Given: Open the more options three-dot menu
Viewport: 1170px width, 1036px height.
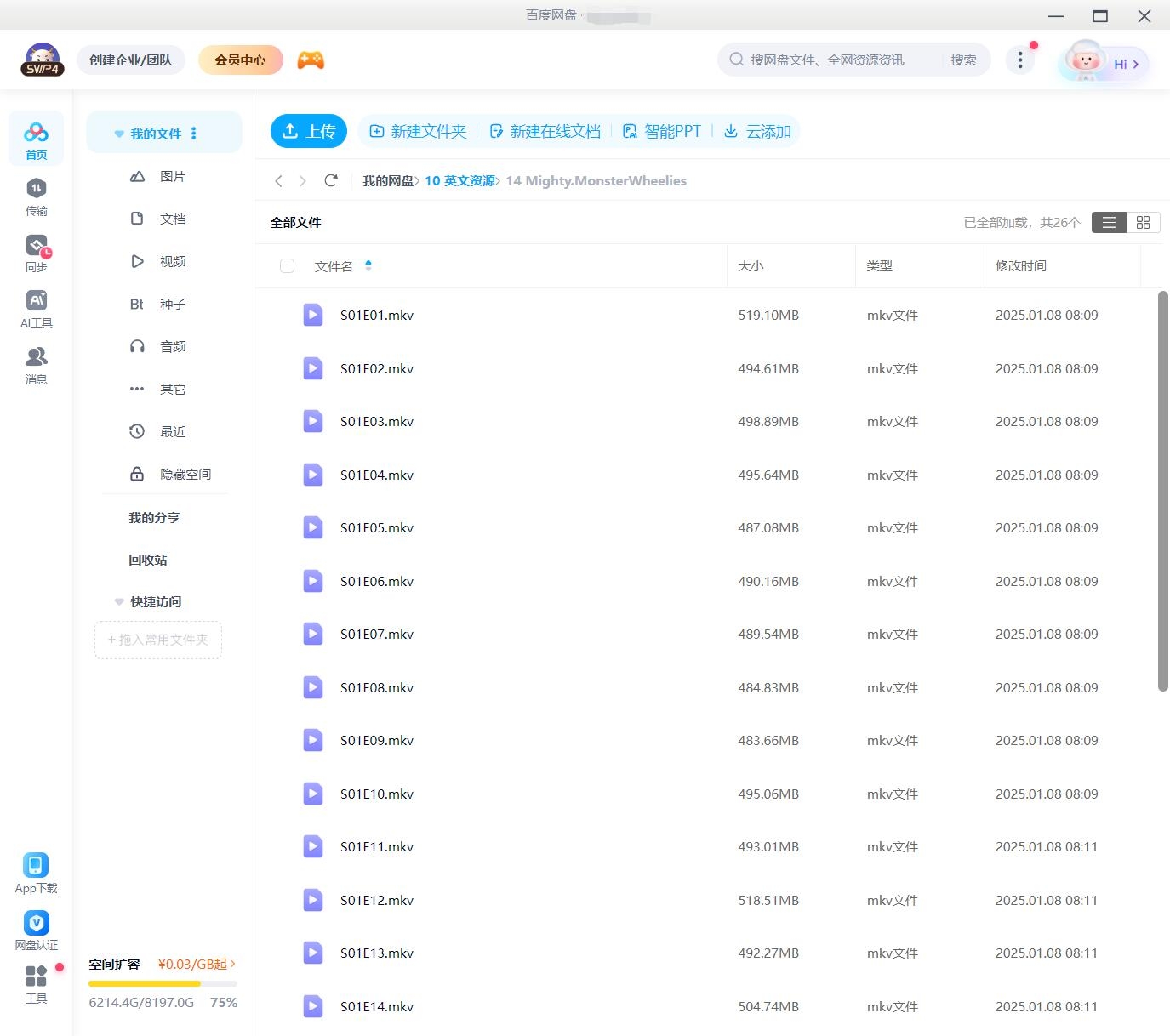Looking at the screenshot, I should click(x=1019, y=60).
